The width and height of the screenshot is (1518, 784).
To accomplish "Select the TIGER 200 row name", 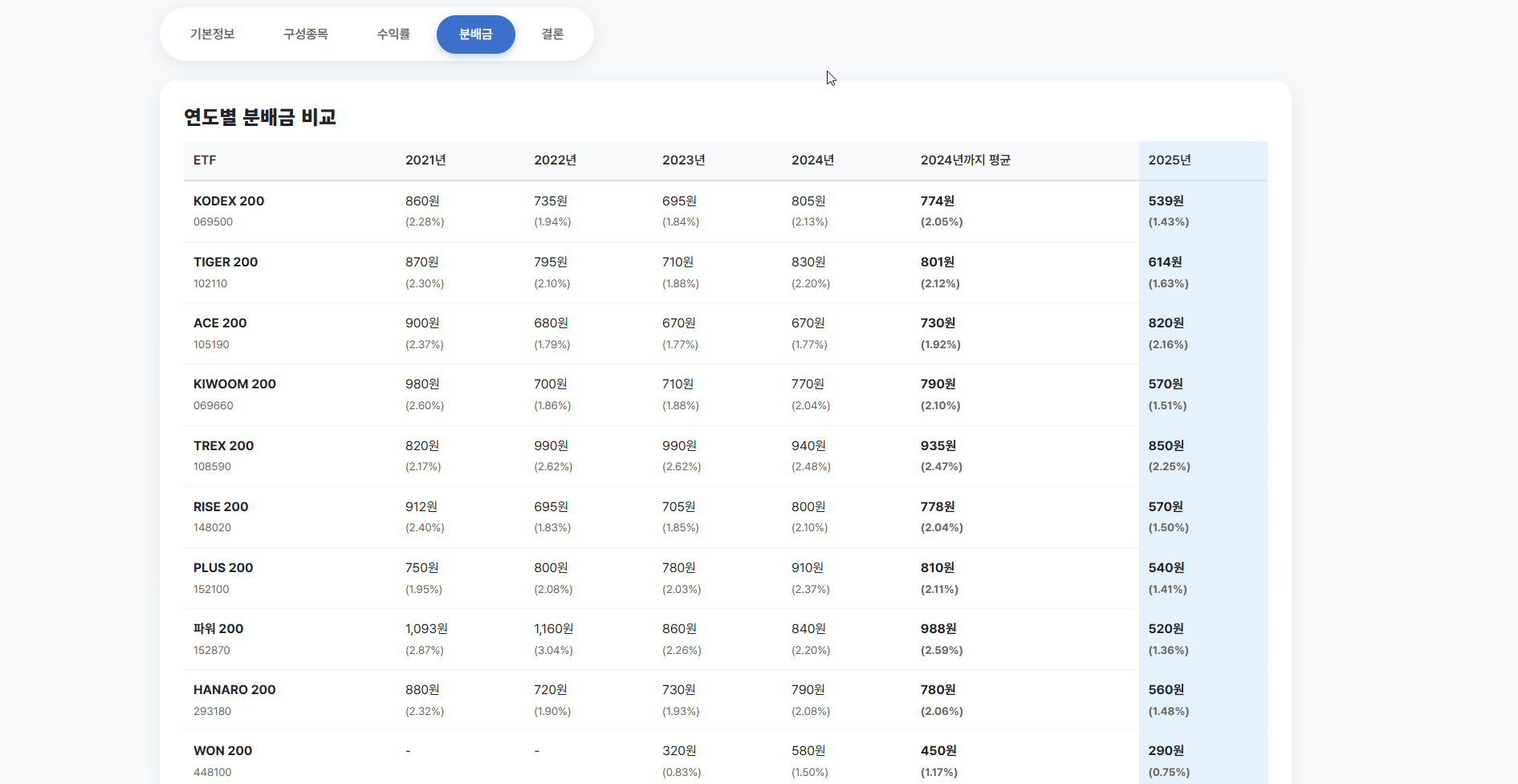I will click(226, 262).
